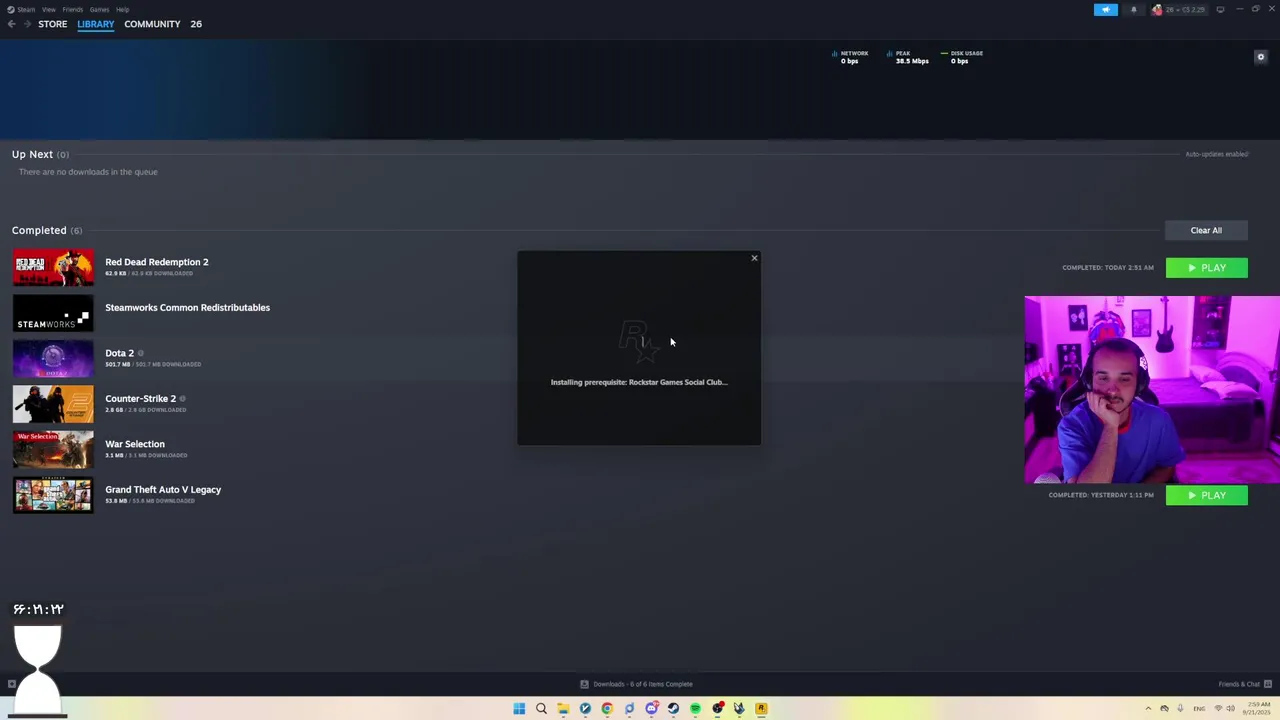Switch to the STORE tab

(x=53, y=24)
